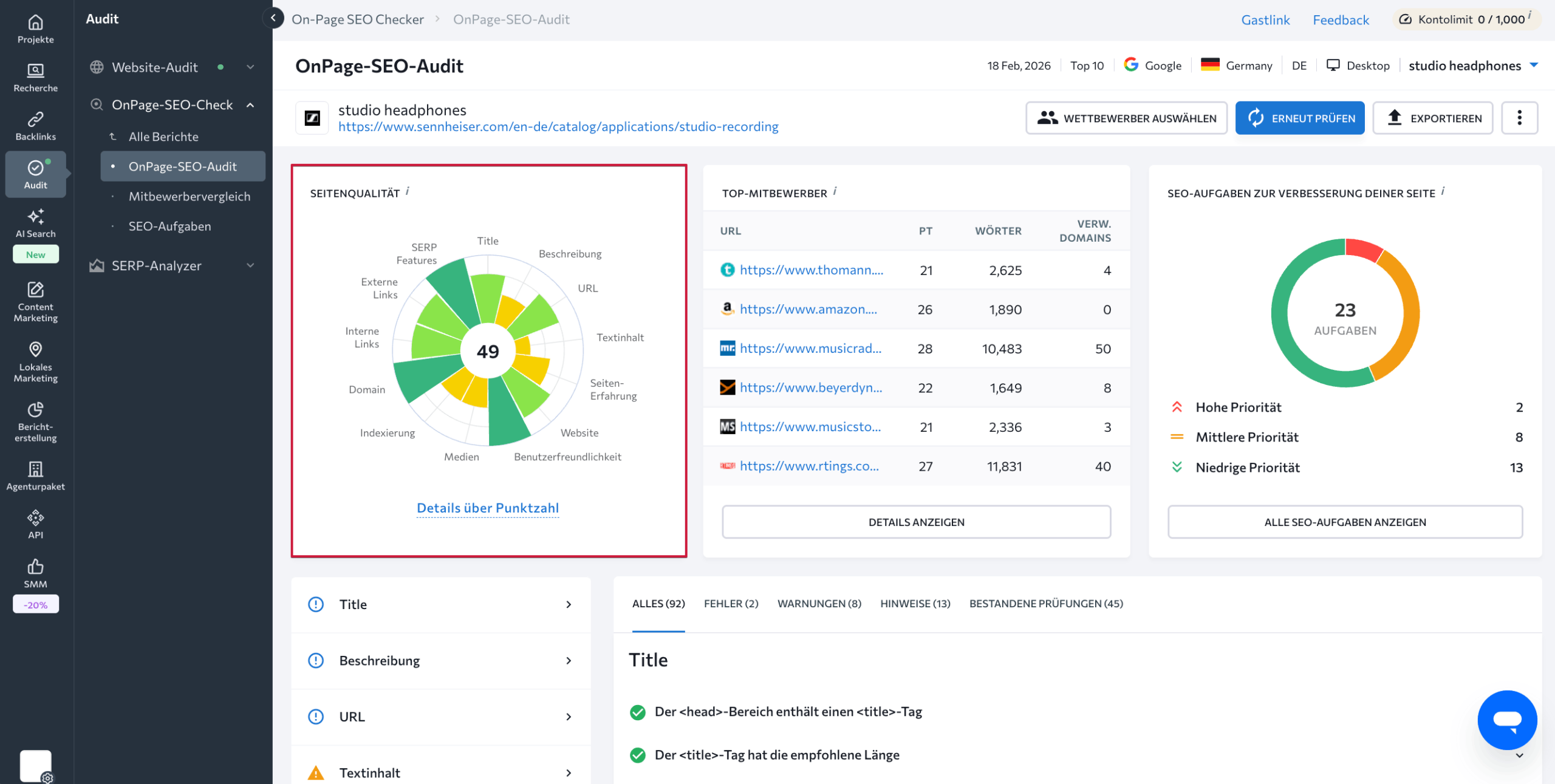Click the Erneut prüfen button
The image size is (1555, 784).
1300,118
